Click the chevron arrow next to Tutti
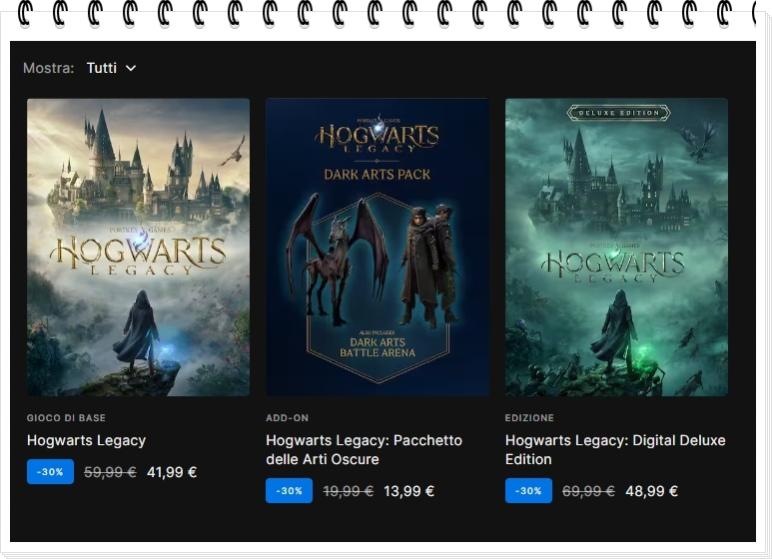772x559 pixels. (x=131, y=68)
